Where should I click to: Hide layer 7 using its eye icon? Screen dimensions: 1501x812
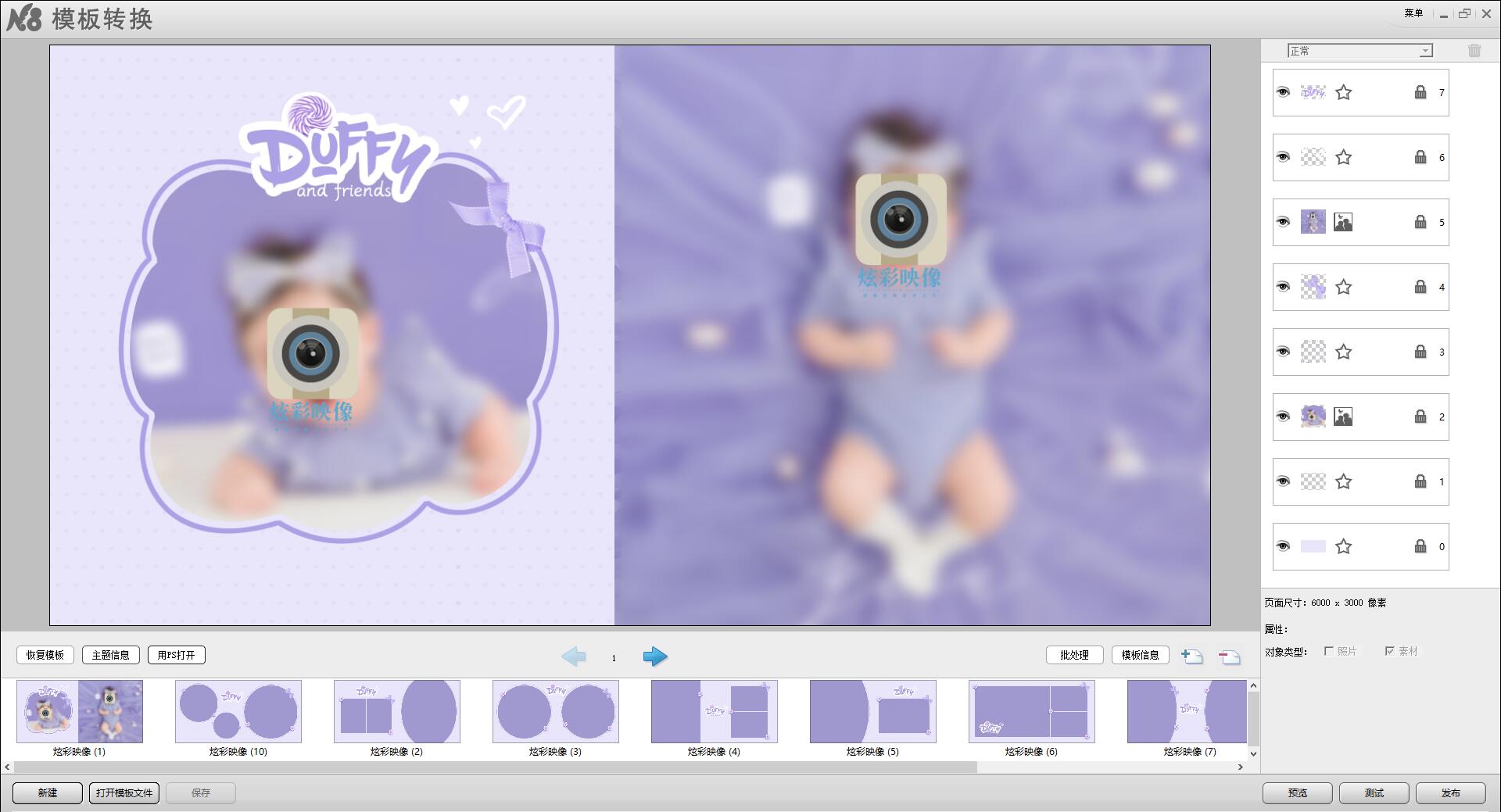point(1283,92)
